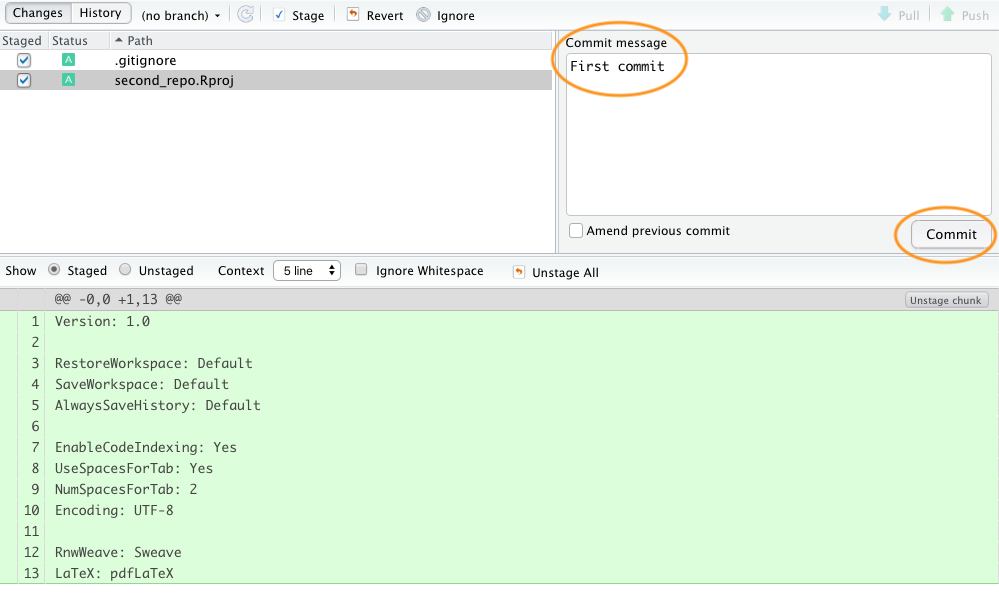Click the Stage toolbar button
This screenshot has height=613, width=999.
[x=298, y=16]
